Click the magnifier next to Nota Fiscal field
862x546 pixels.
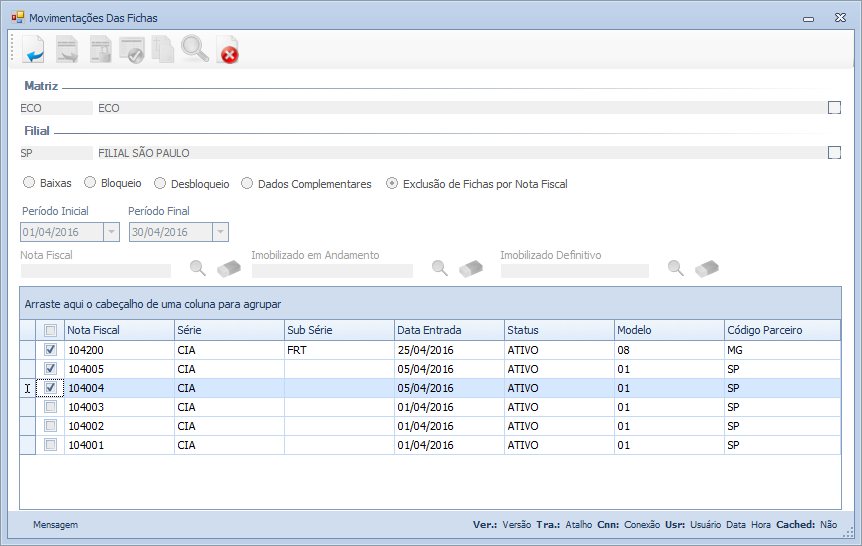tap(198, 268)
